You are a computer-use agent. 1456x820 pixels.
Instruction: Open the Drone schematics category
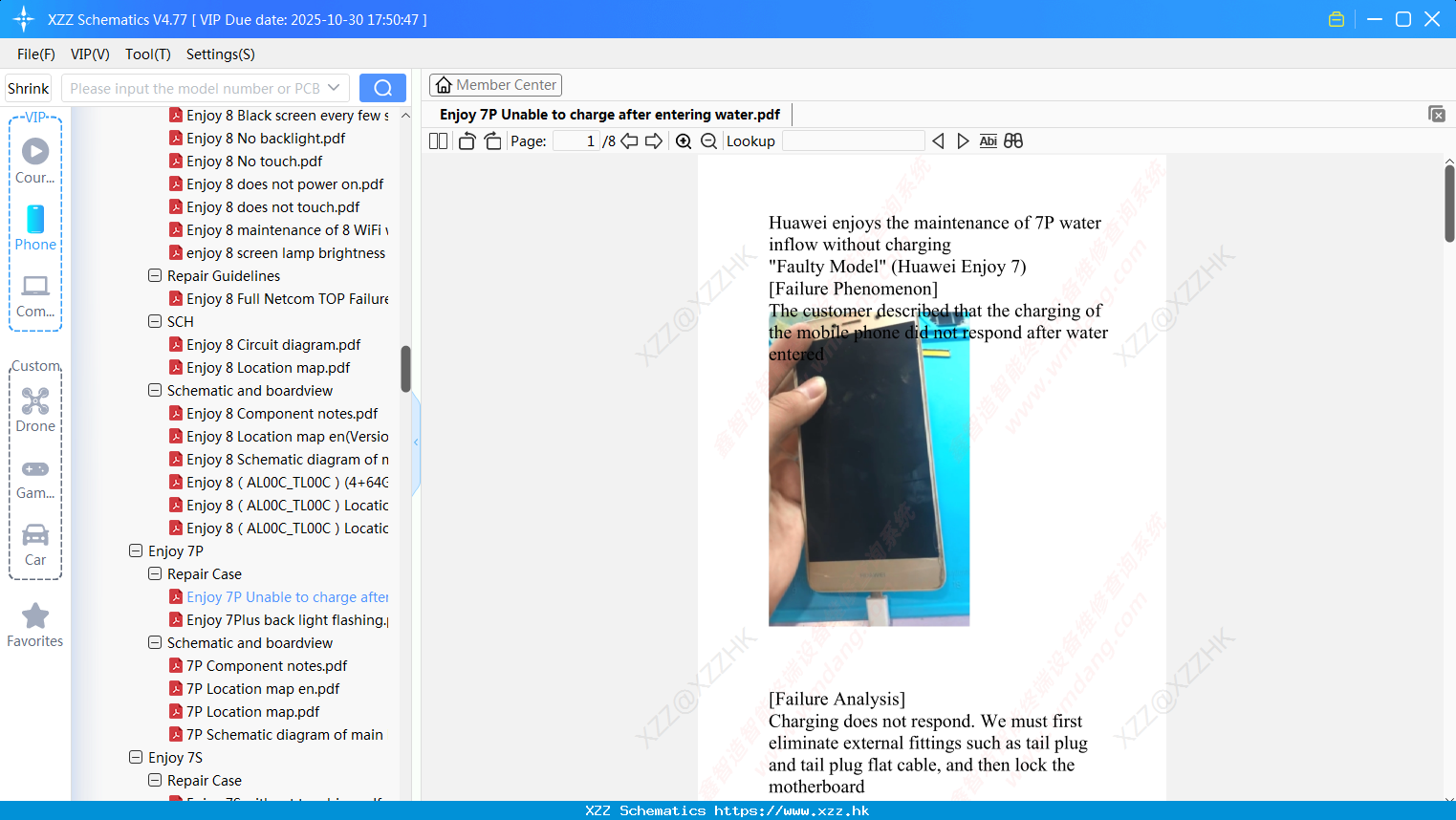click(x=35, y=409)
